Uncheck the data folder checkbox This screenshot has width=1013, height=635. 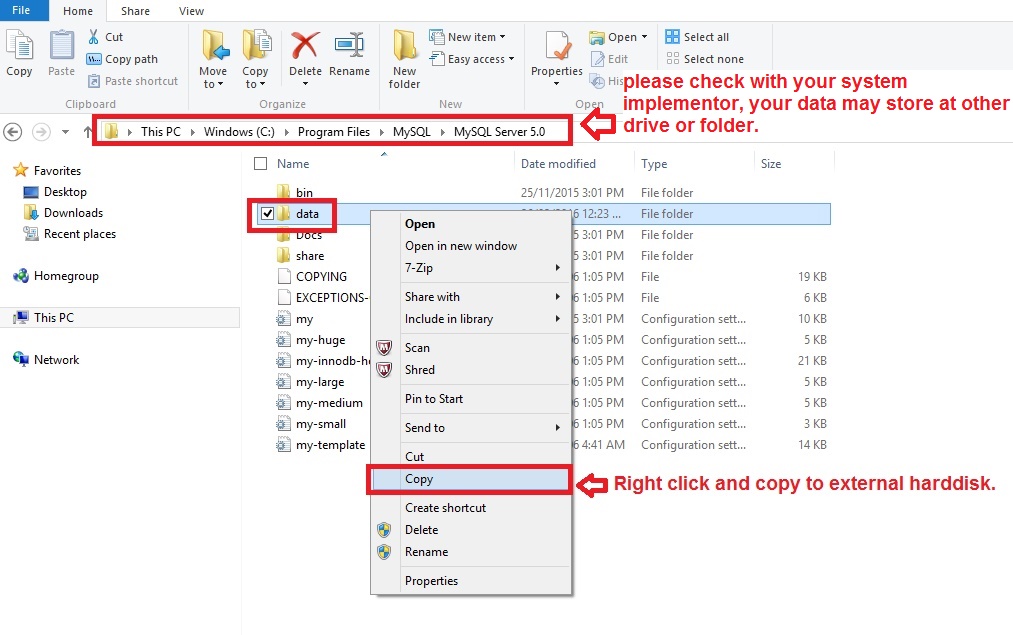[x=267, y=214]
